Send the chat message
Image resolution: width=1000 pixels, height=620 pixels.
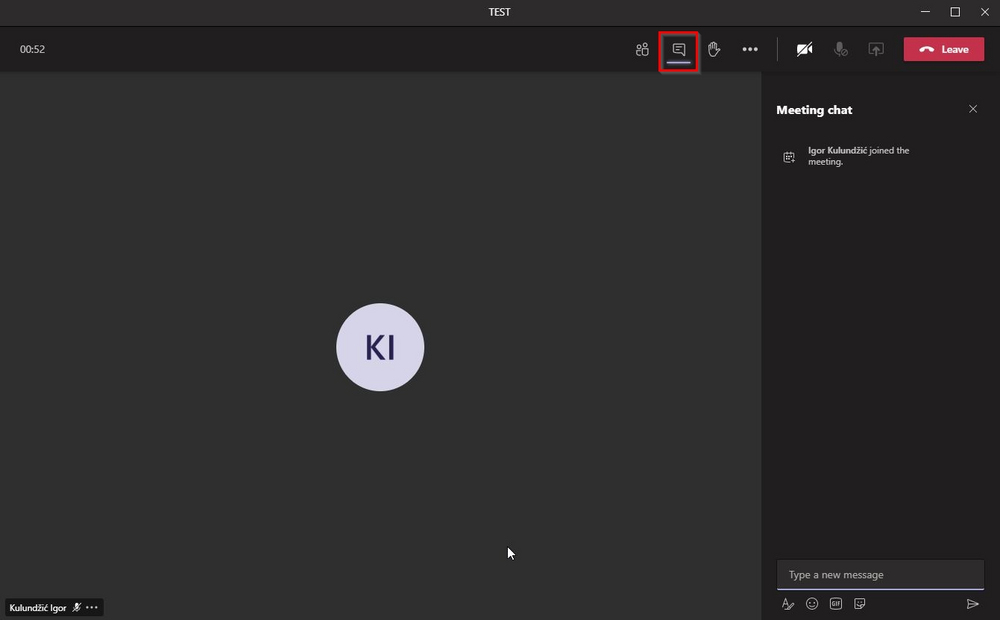click(973, 603)
